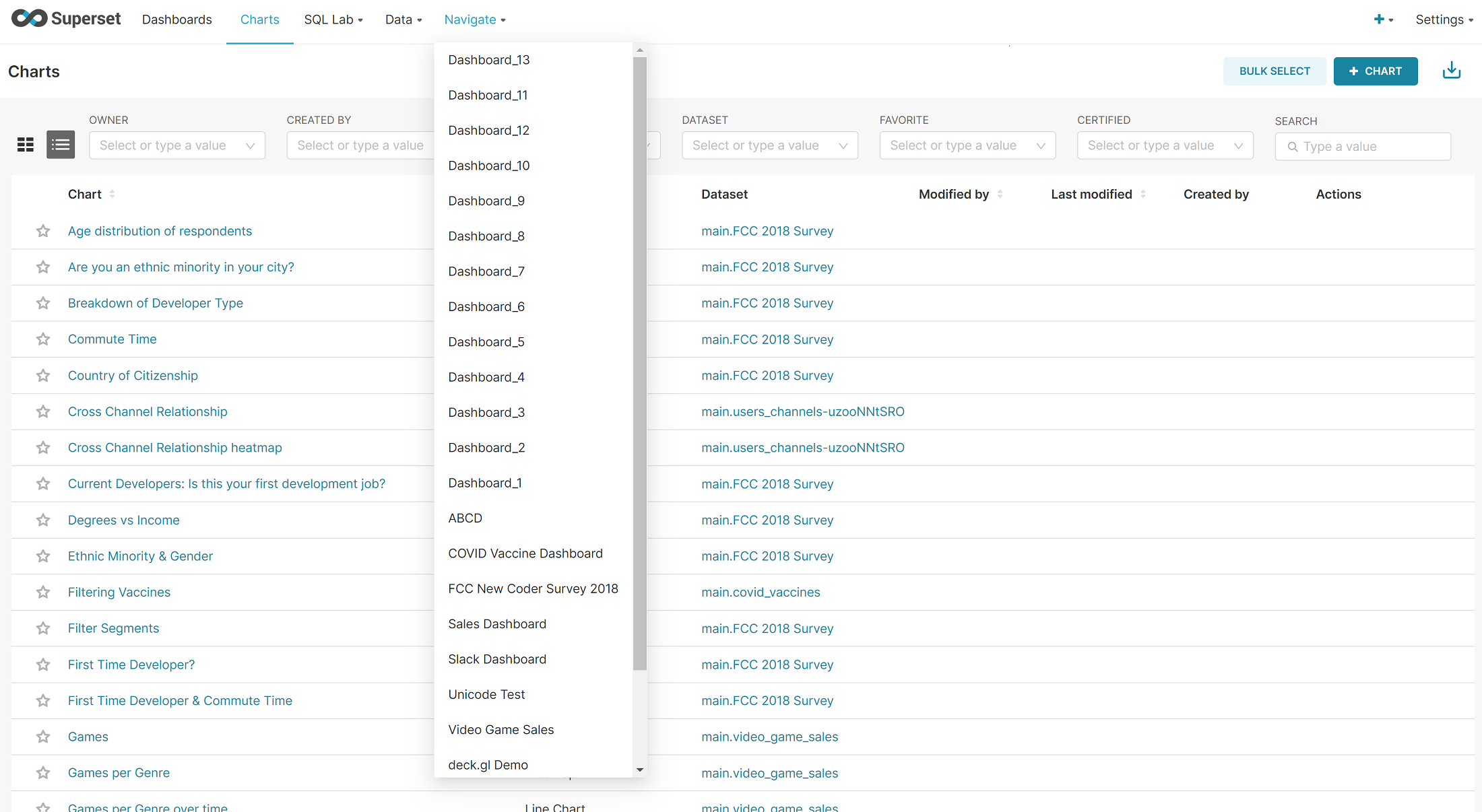Open the Owner filter dropdown
Image resolution: width=1482 pixels, height=812 pixels.
pos(176,145)
